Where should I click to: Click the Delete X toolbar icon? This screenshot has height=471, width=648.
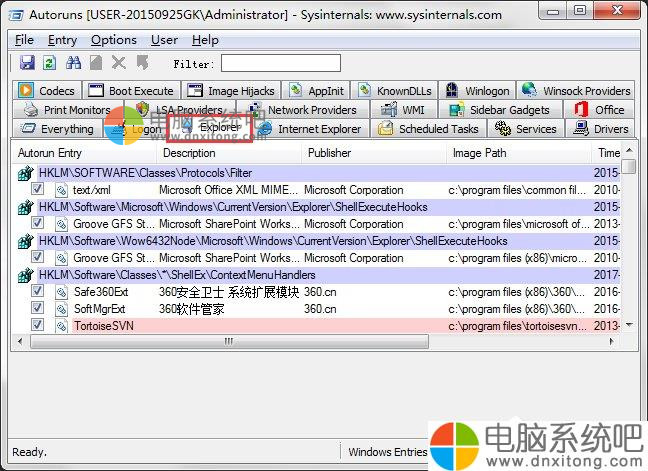click(119, 63)
